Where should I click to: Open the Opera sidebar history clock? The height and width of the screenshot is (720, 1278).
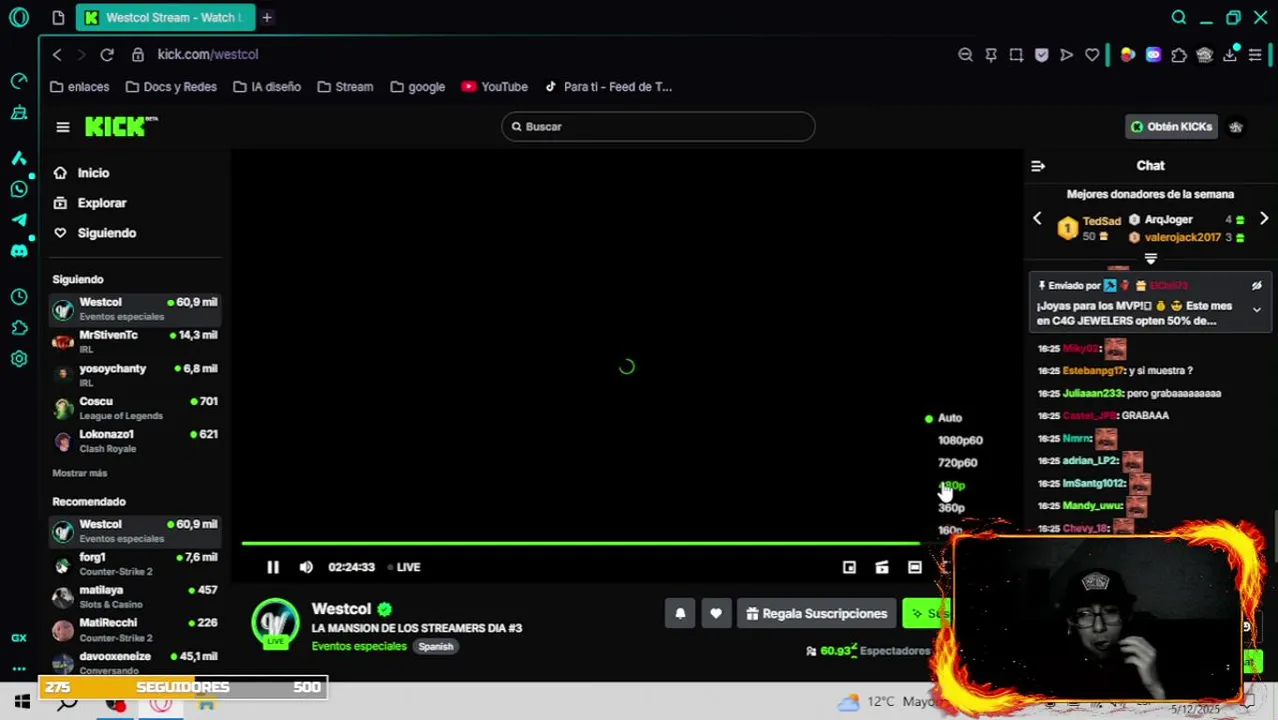19,297
